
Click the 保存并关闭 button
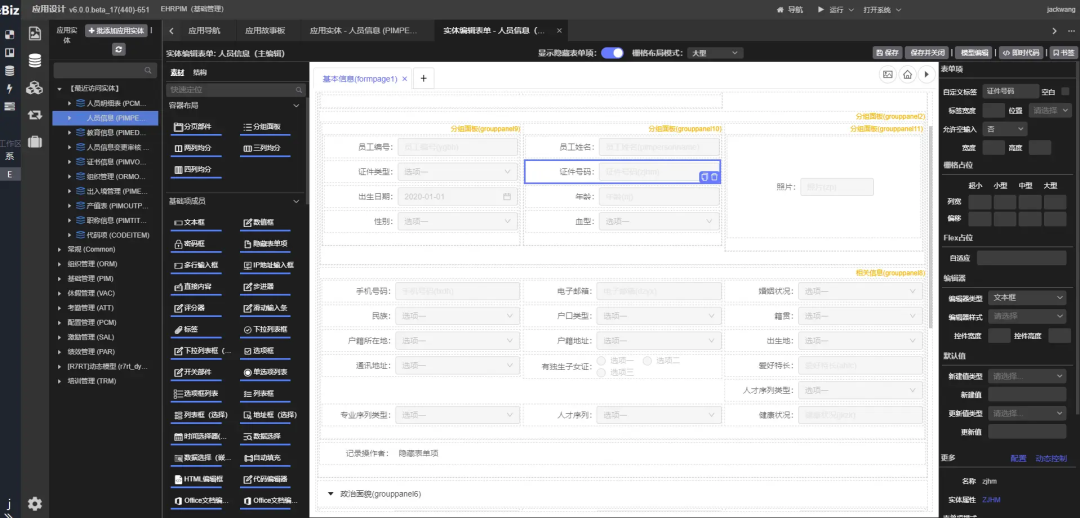pyautogui.click(x=927, y=52)
